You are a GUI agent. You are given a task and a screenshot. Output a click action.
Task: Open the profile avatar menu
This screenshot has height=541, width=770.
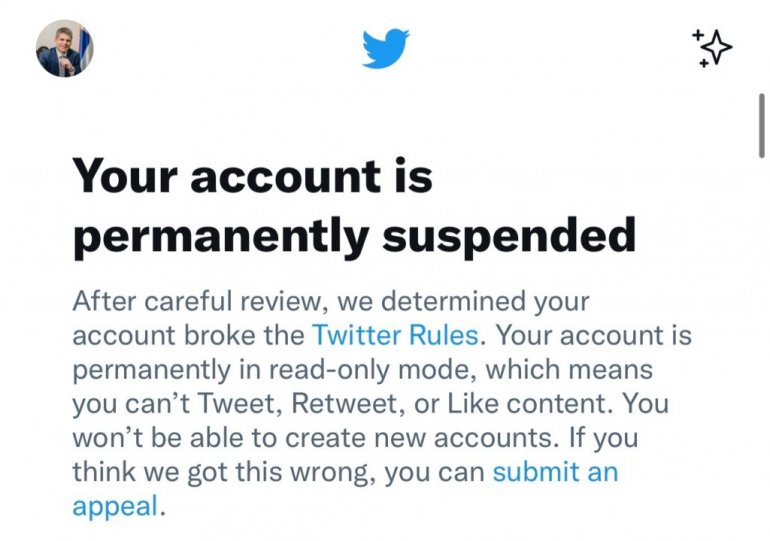click(64, 48)
